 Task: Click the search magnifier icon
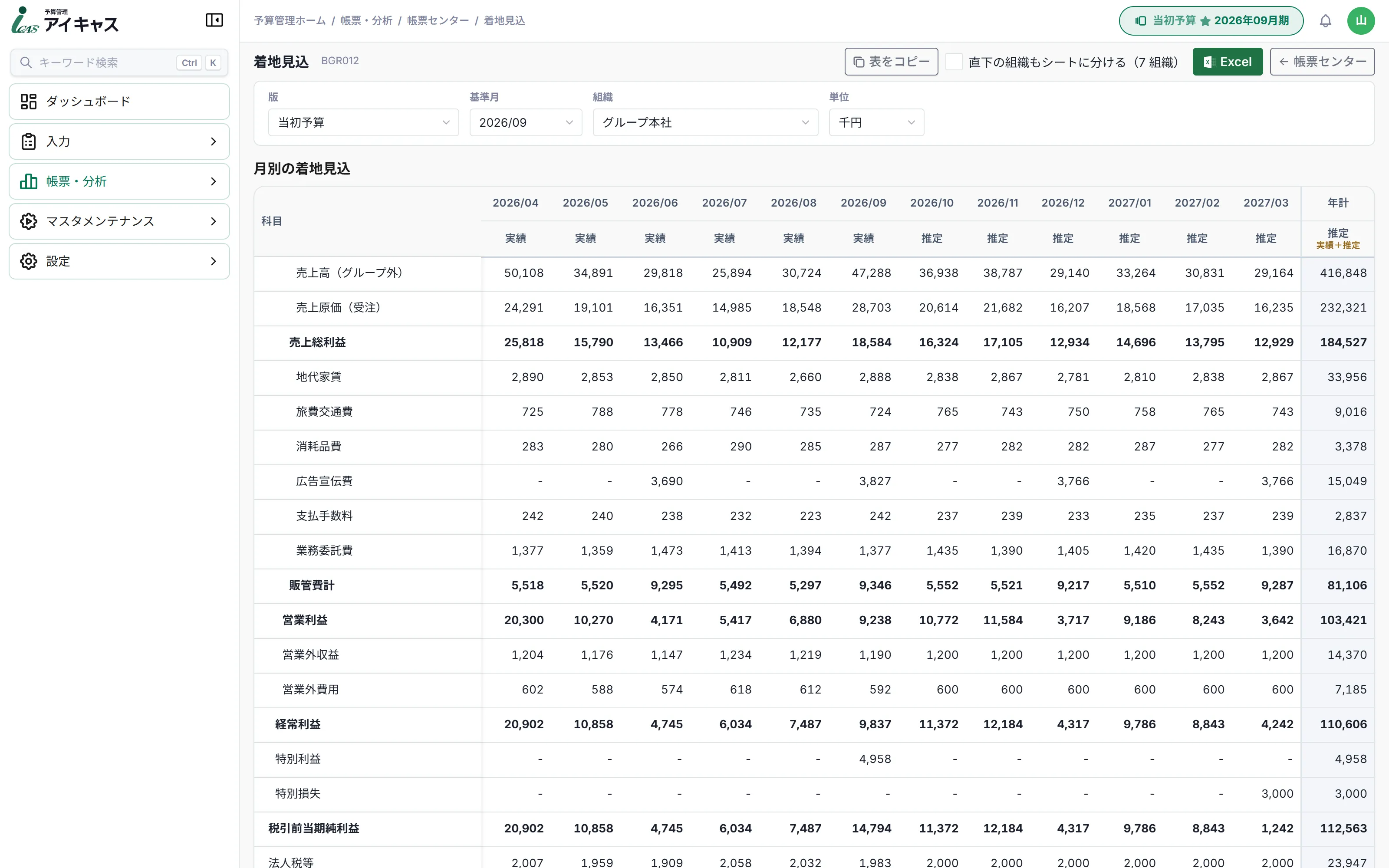click(26, 62)
